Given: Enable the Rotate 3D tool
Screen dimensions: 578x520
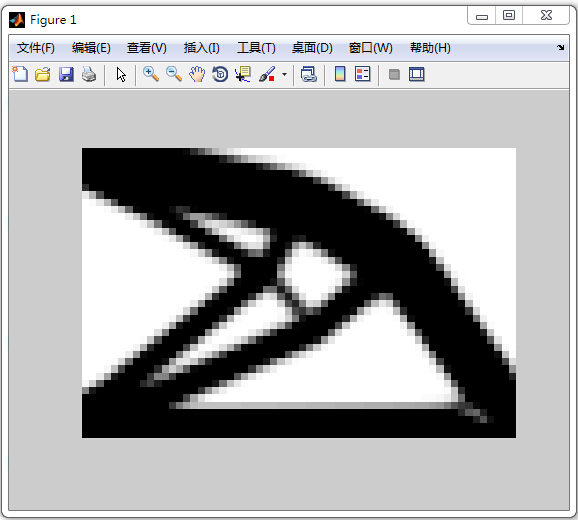Looking at the screenshot, I should (220, 74).
